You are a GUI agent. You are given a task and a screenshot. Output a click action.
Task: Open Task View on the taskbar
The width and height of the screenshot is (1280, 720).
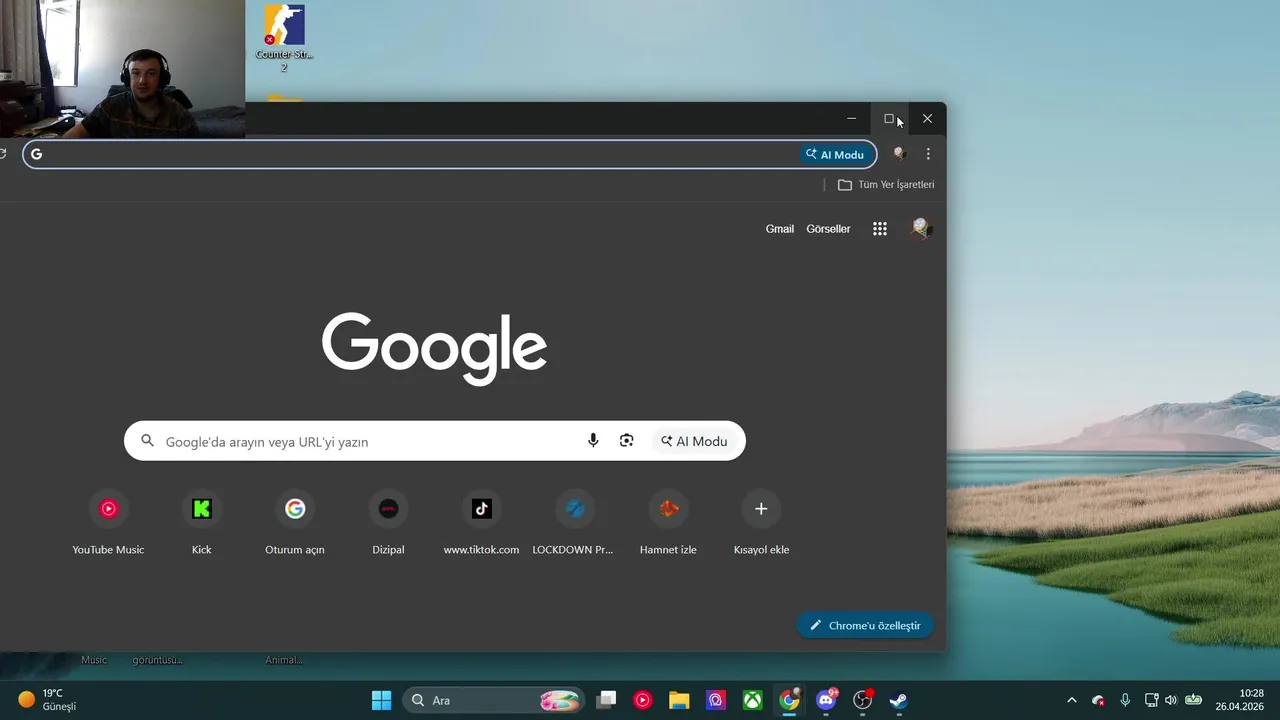tap(606, 700)
